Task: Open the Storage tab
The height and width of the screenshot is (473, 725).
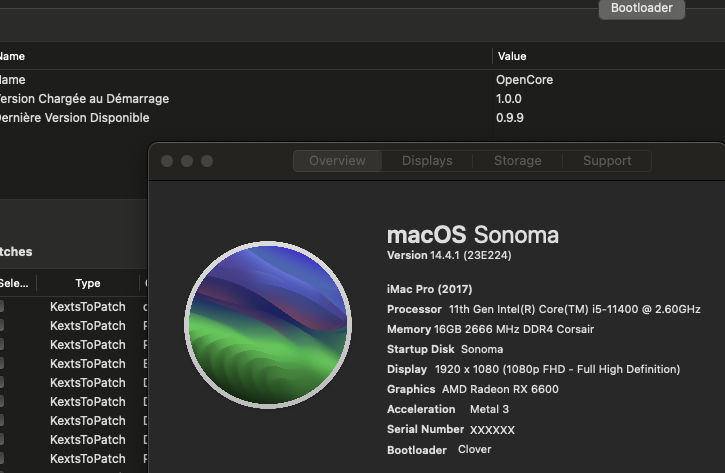Action: pos(517,161)
